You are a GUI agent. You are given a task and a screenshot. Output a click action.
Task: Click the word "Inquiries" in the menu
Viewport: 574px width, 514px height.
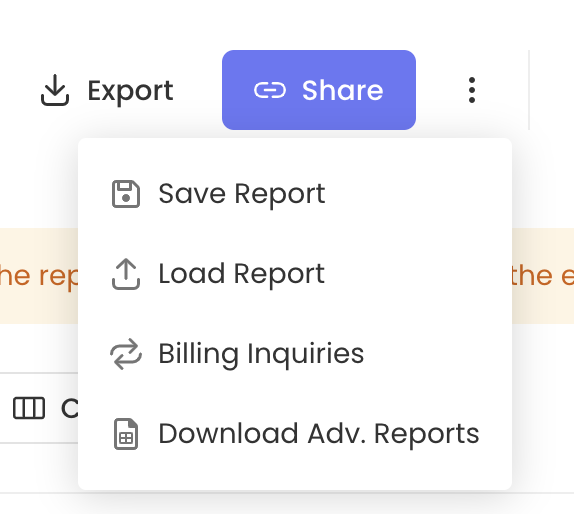tap(306, 354)
